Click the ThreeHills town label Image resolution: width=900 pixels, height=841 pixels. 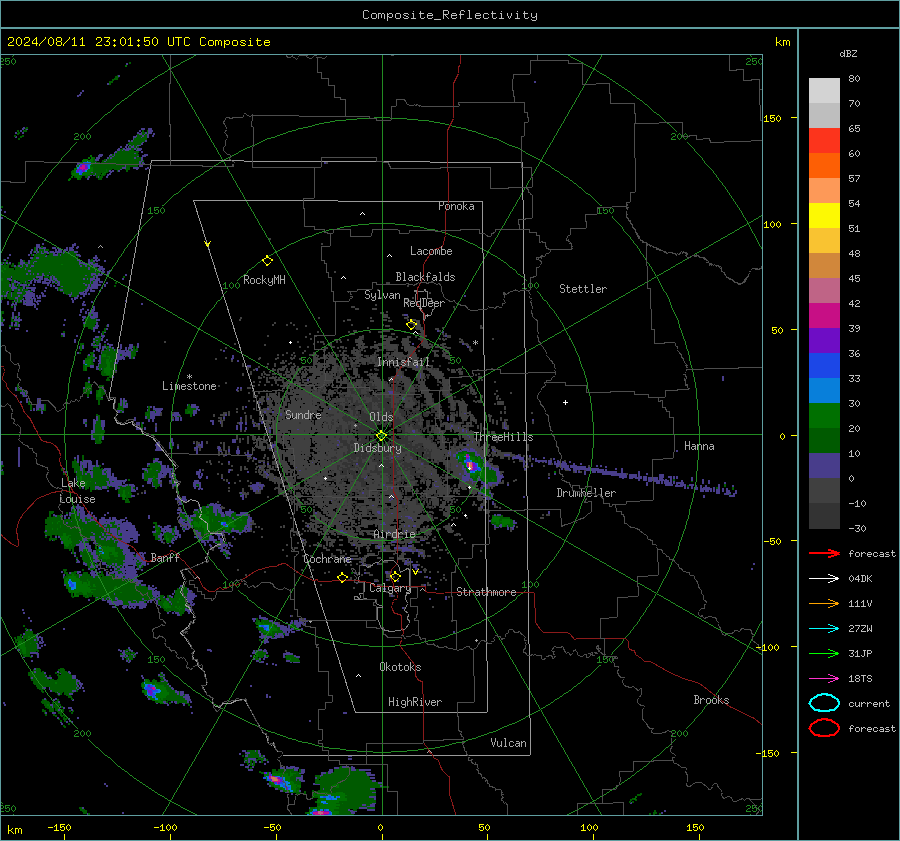pos(503,437)
